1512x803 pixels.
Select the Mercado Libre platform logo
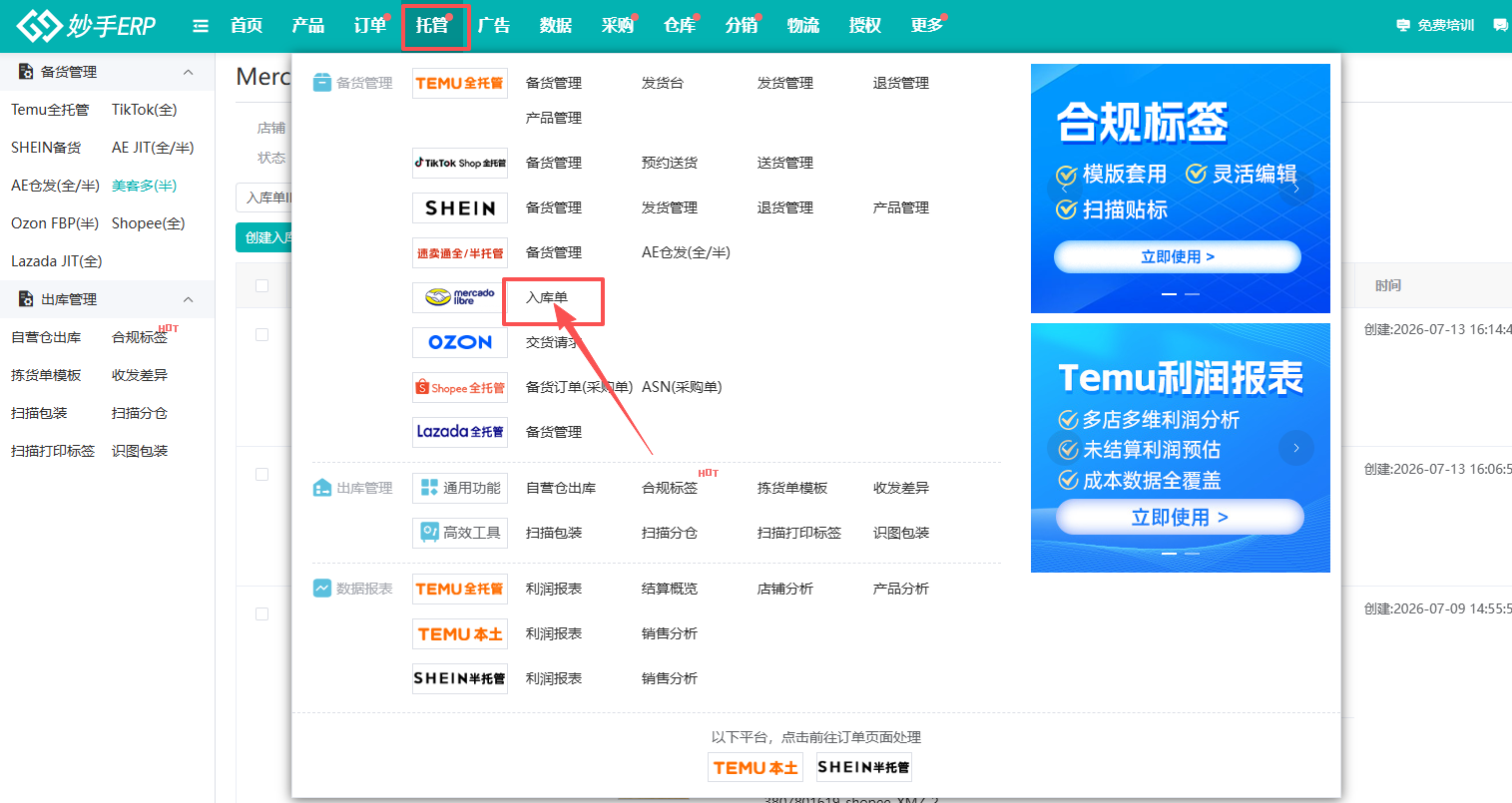460,297
